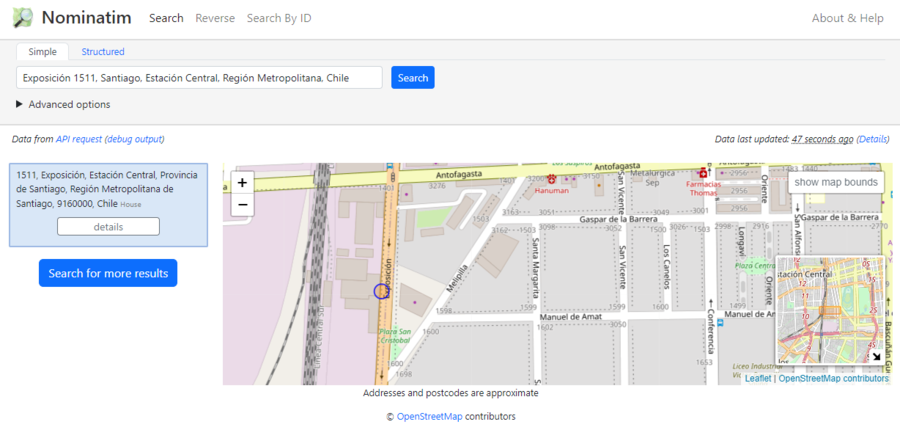Image resolution: width=900 pixels, height=427 pixels.
Task: Open the OpenStreetMap footer link
Action: pos(429,417)
